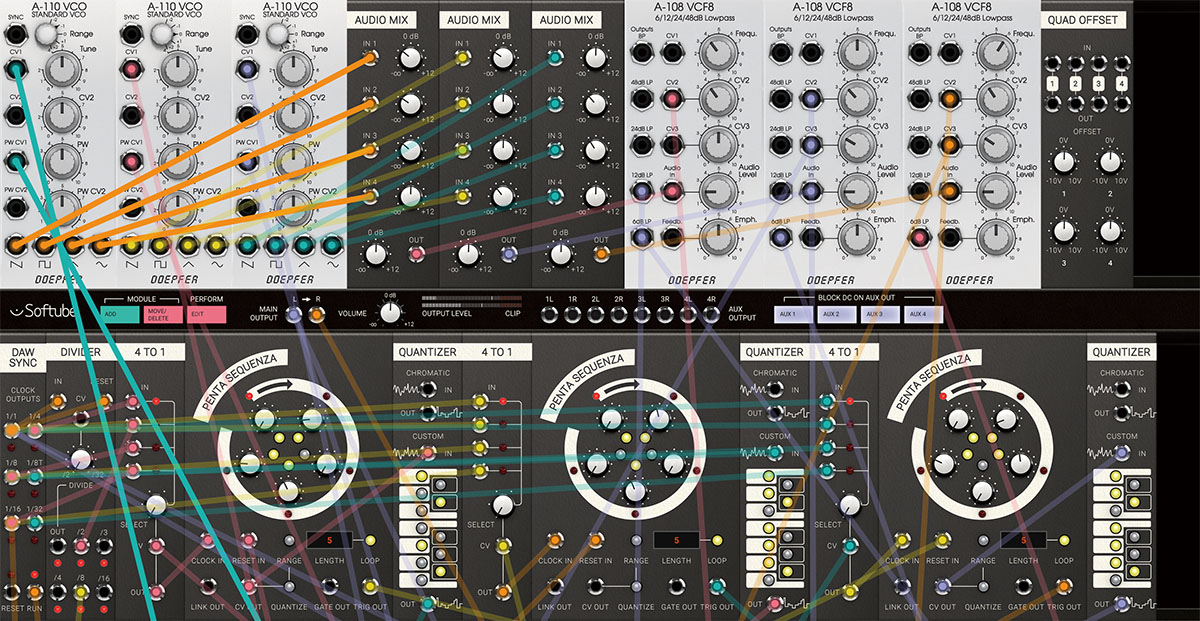
Task: Click LENGTH display on second Penta Sequenza
Action: click(676, 540)
